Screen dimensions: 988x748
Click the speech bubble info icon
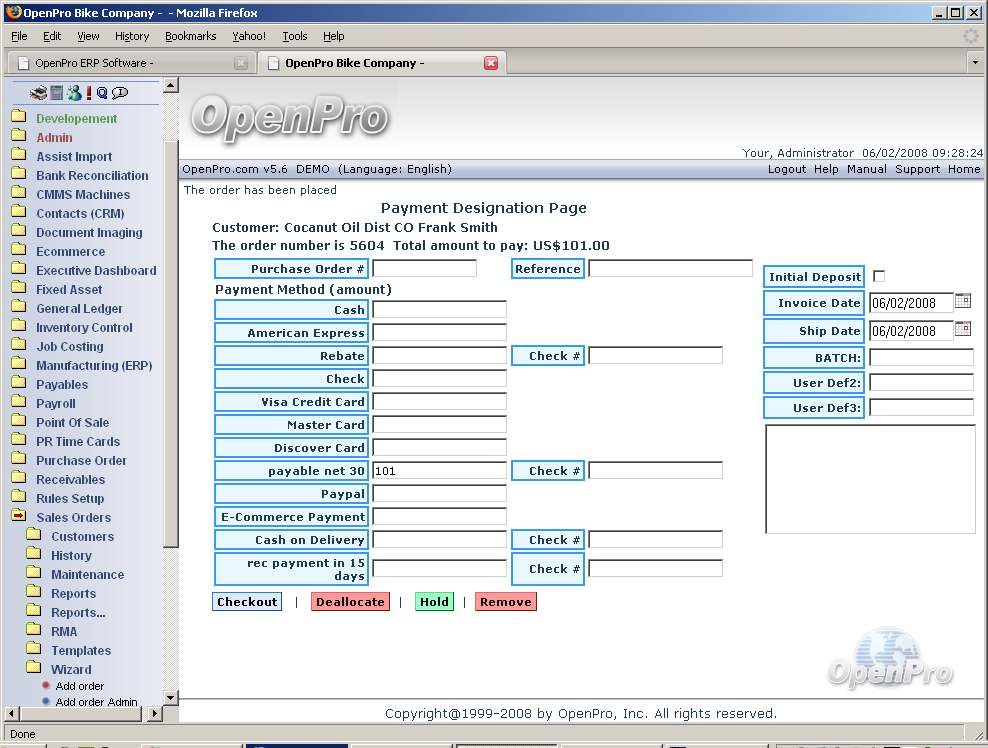(x=120, y=93)
